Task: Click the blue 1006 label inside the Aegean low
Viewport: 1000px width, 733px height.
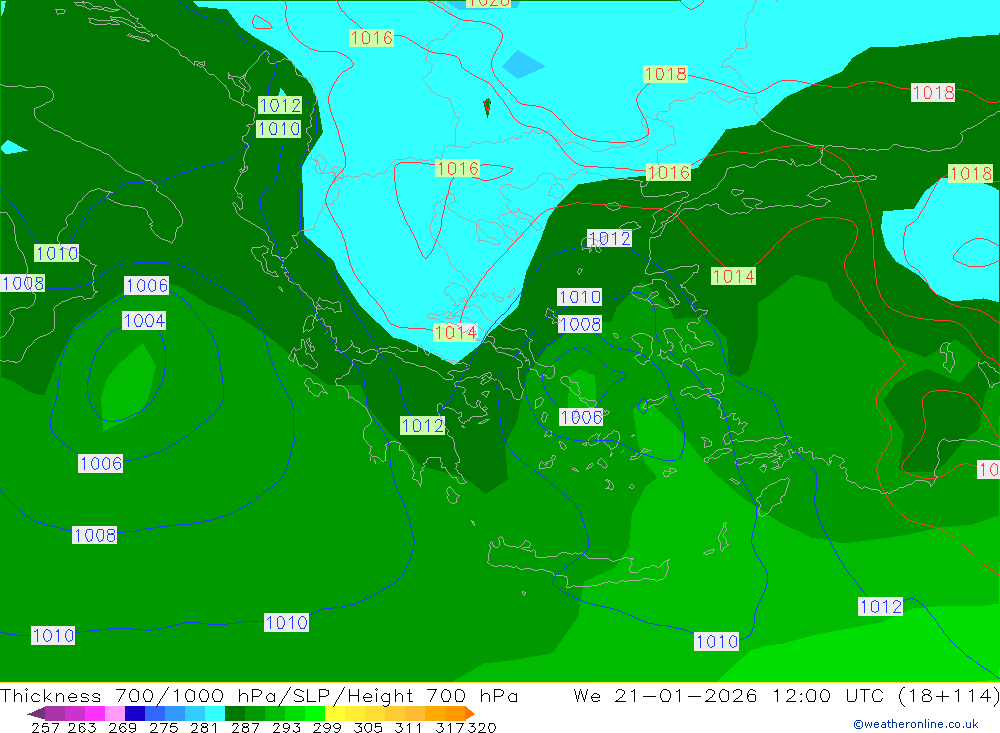Action: (581, 417)
